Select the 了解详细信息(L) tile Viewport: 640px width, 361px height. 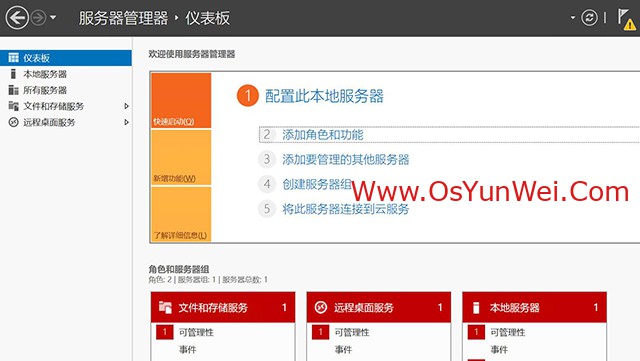click(x=181, y=214)
